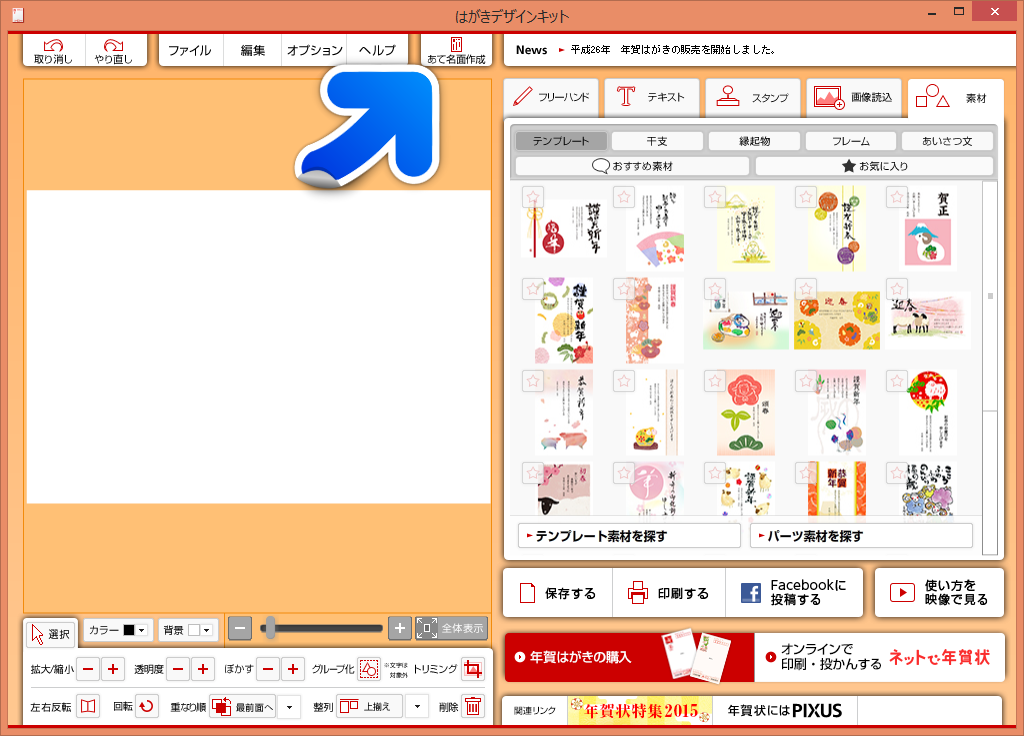The height and width of the screenshot is (736, 1024).
Task: Toggle favorite star on second template in first row
Action: click(625, 197)
